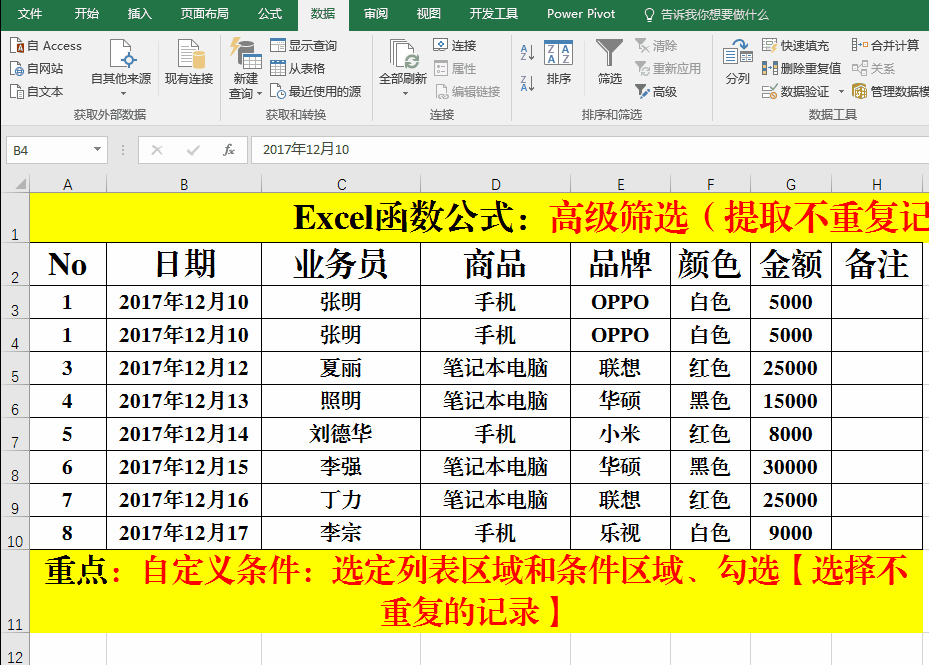Select row 5 header

(15, 369)
